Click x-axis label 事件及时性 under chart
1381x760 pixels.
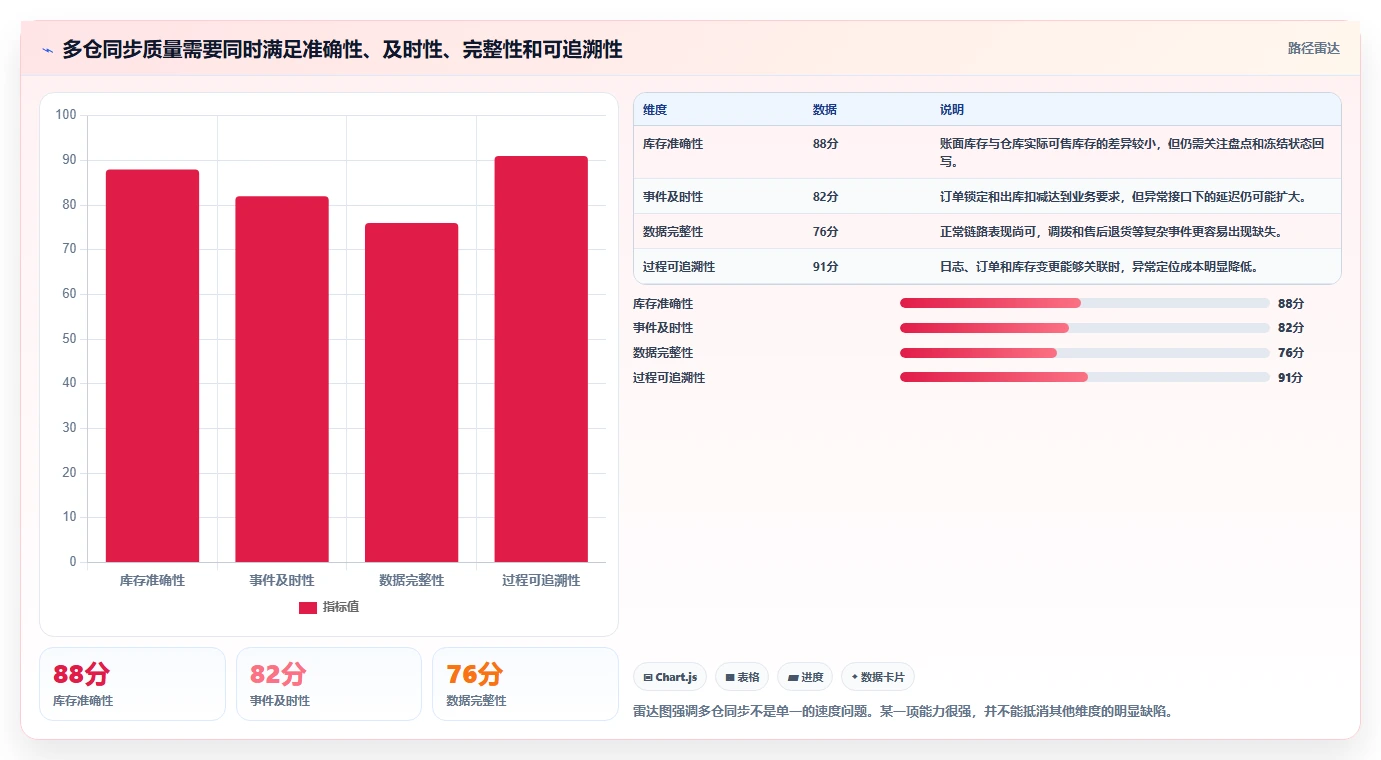tap(282, 580)
